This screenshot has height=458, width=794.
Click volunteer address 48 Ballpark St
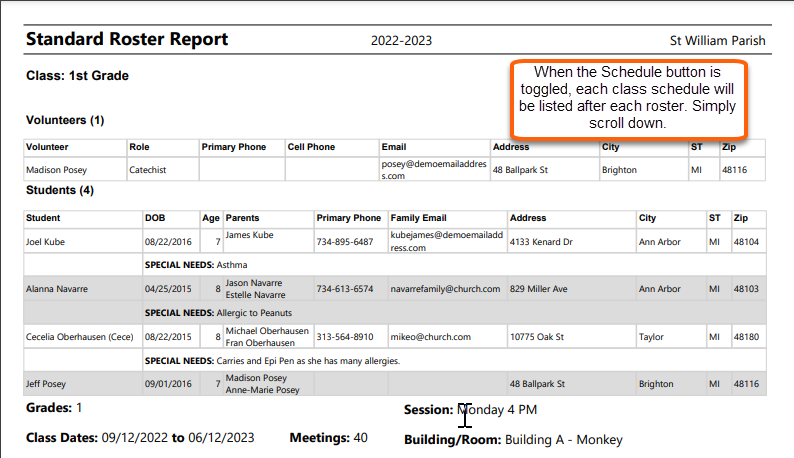click(x=520, y=170)
